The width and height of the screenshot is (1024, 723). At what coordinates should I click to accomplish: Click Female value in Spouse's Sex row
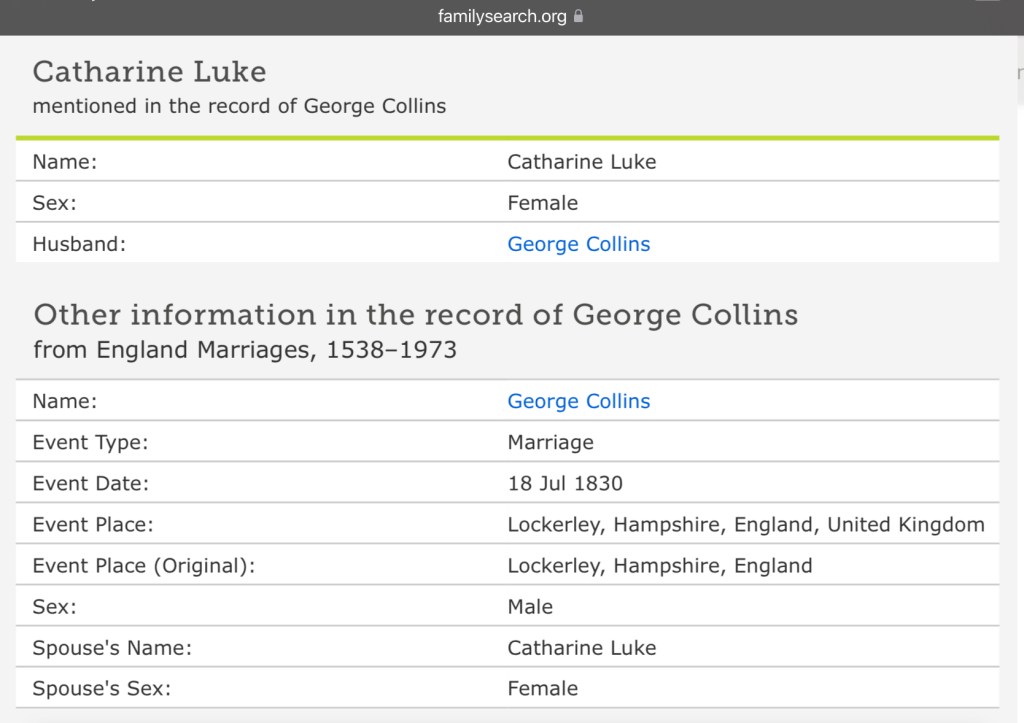[x=542, y=688]
